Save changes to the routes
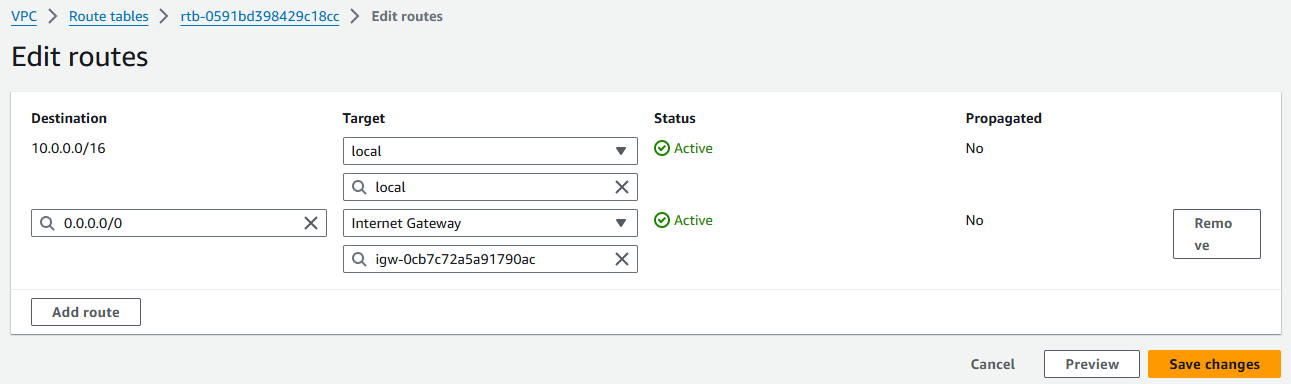The image size is (1291, 384). point(1214,364)
